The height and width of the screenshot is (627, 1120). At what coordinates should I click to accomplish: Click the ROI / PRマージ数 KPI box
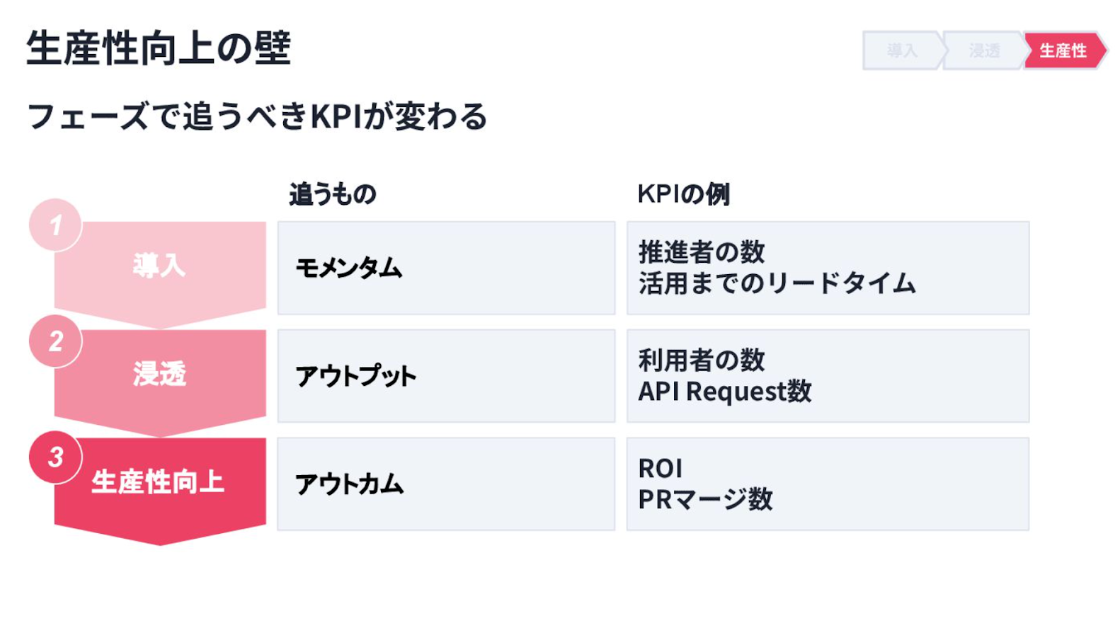(828, 484)
